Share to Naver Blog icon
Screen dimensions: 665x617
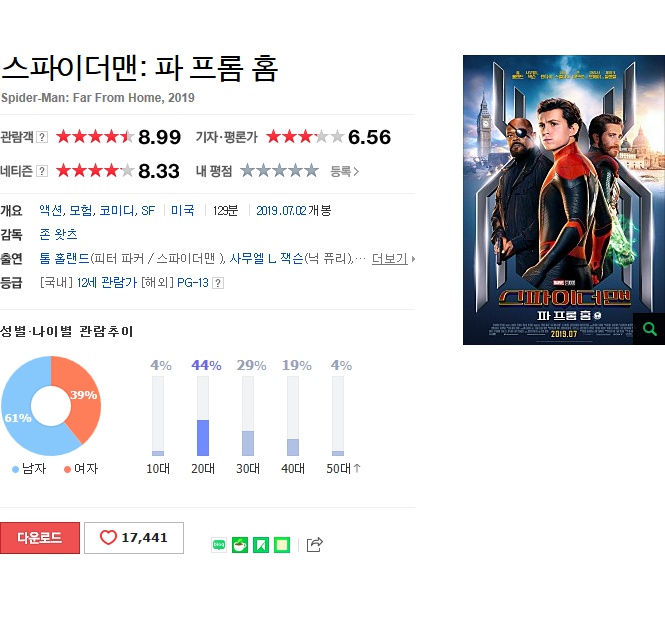[219, 545]
